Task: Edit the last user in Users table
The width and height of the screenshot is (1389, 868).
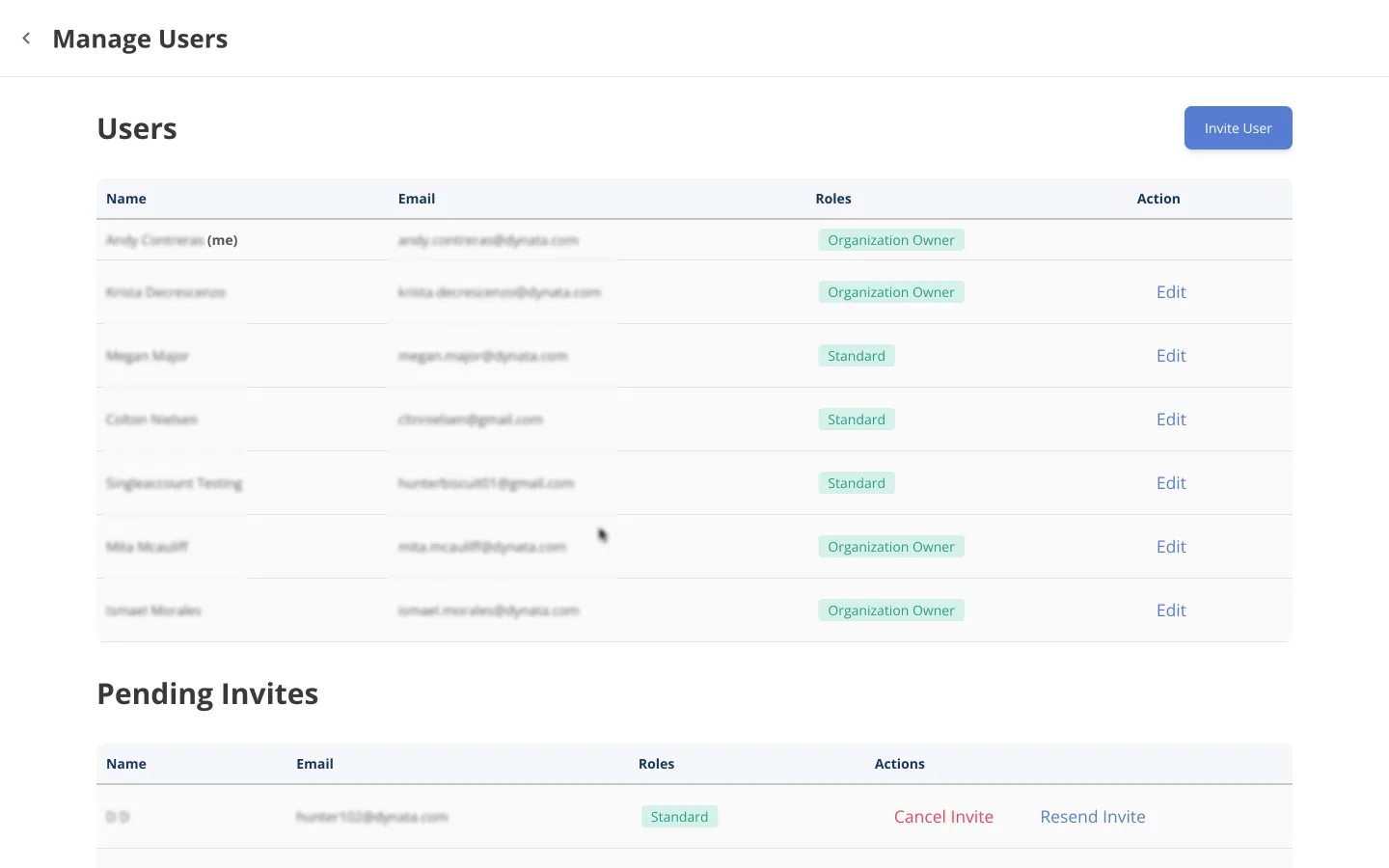Action: 1170,610
